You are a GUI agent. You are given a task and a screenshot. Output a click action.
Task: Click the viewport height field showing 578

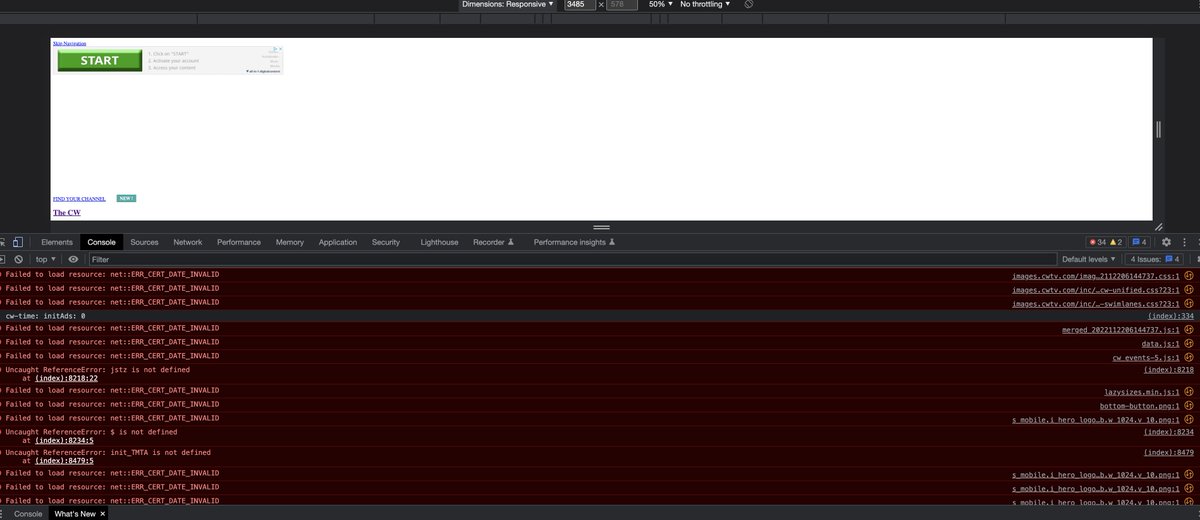tap(623, 4)
